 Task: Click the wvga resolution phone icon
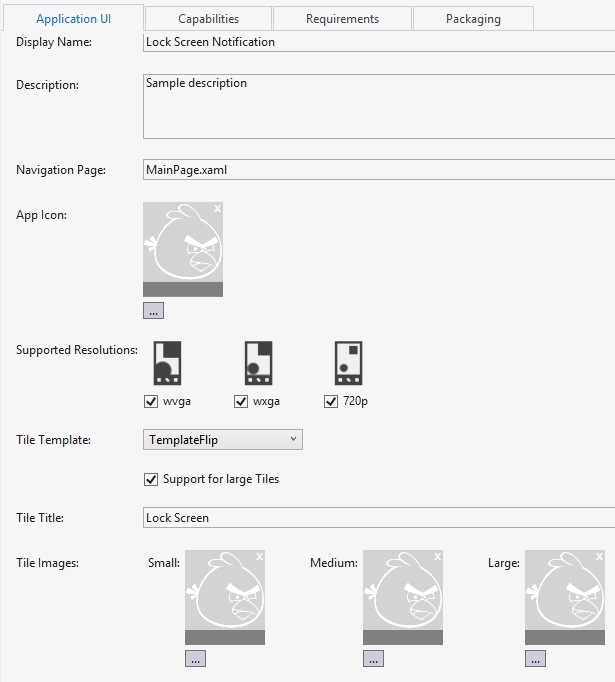(x=167, y=363)
